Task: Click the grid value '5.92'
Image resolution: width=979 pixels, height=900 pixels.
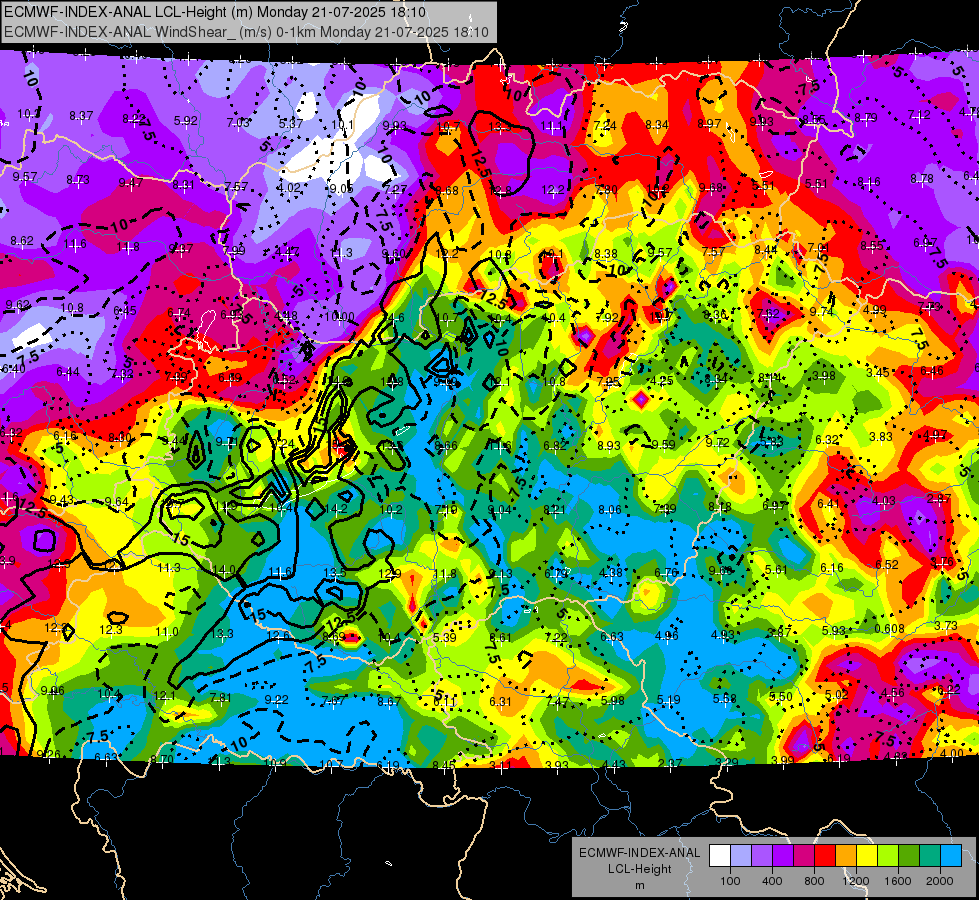Action: click(x=185, y=121)
